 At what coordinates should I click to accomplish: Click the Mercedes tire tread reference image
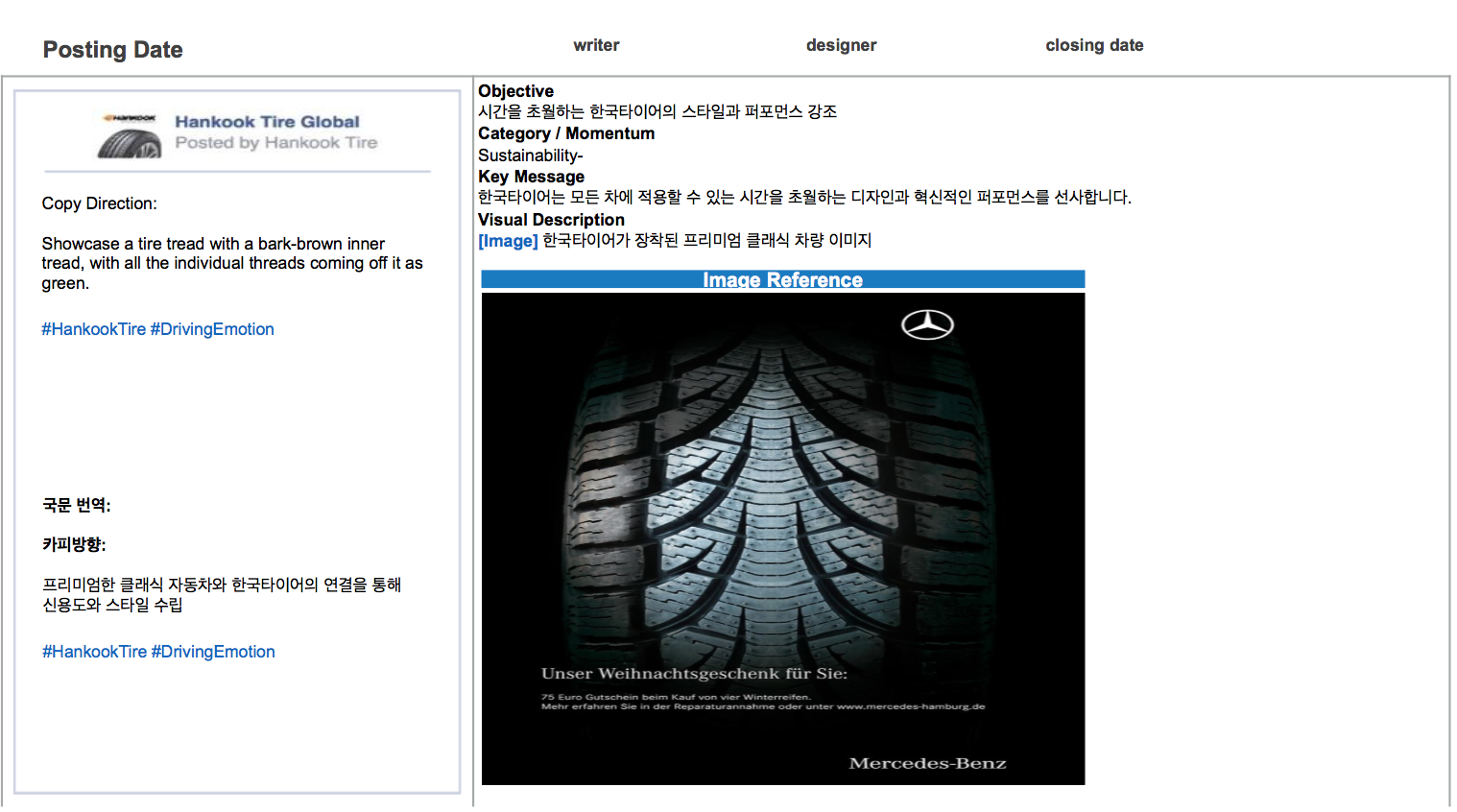[782, 538]
